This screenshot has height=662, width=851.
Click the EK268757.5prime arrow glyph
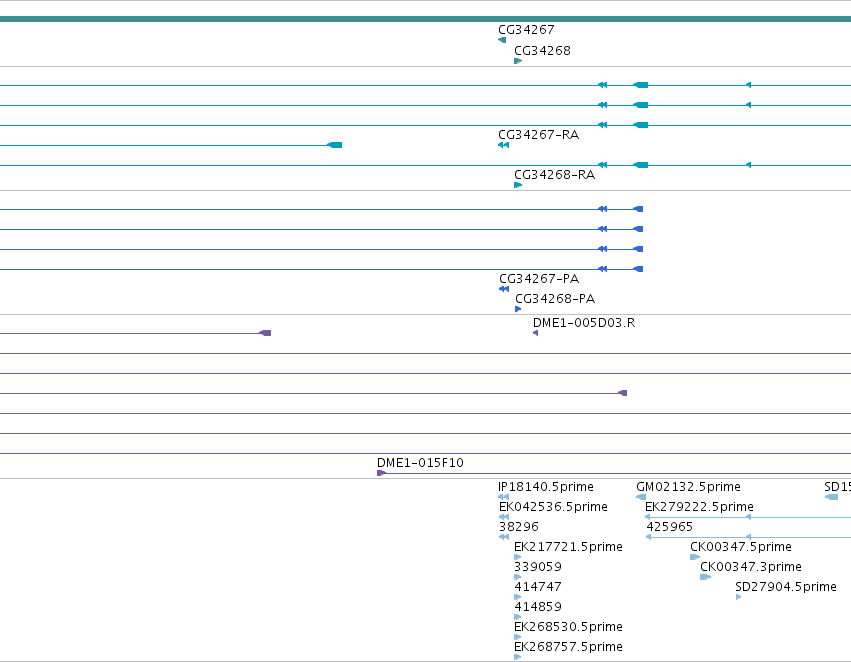[517, 657]
